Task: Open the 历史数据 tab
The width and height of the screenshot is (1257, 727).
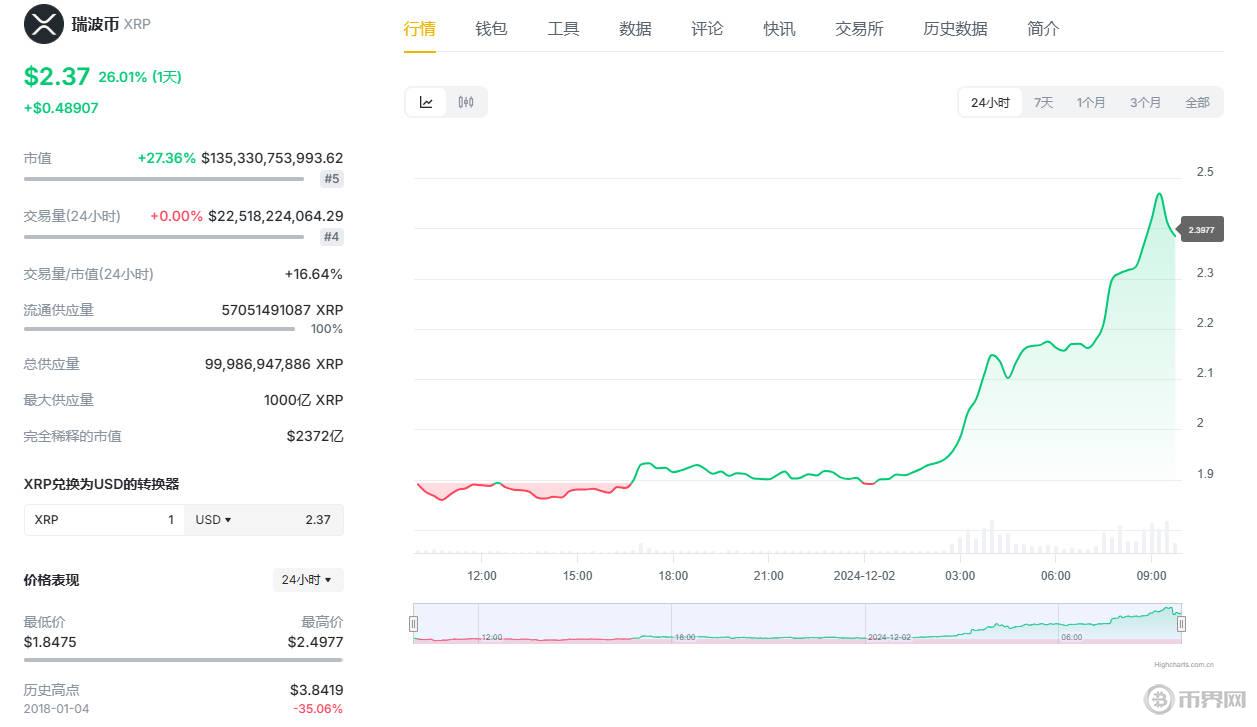Action: pos(955,29)
